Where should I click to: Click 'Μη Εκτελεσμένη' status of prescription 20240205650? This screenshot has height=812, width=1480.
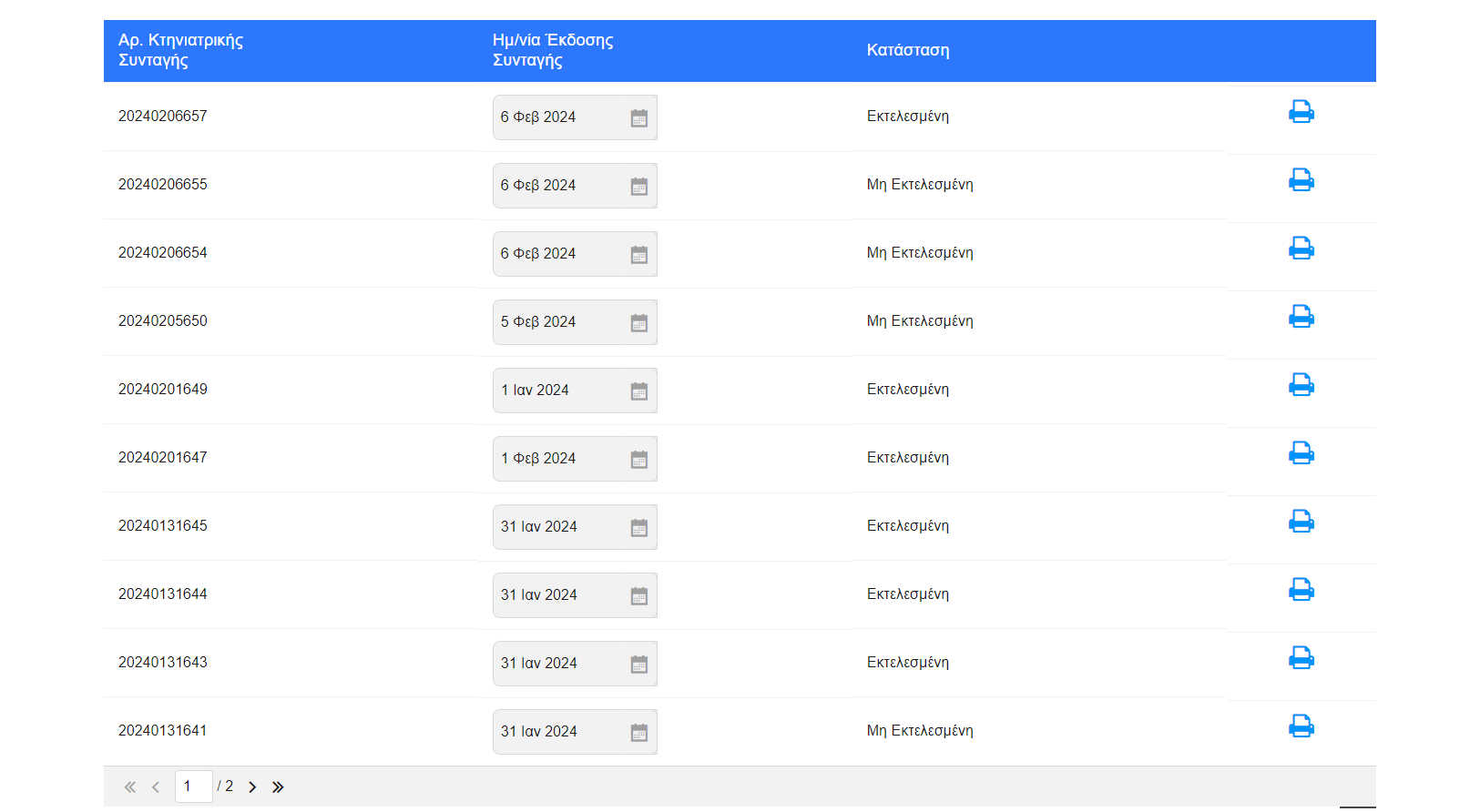pyautogui.click(x=920, y=320)
